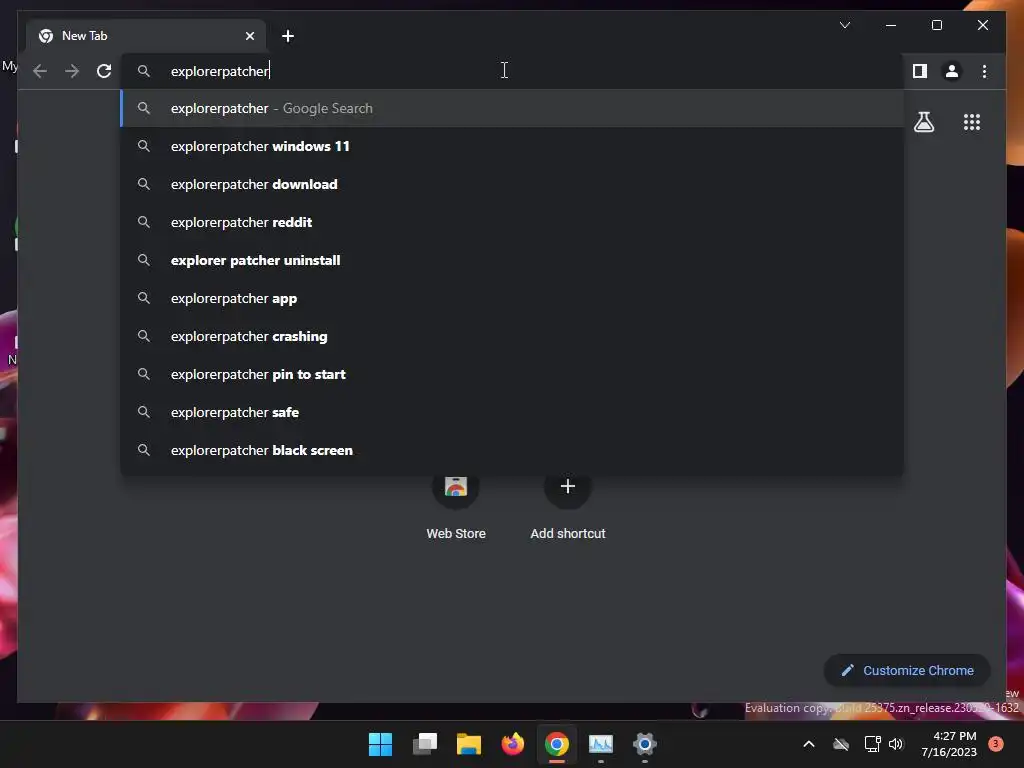Screen dimensions: 1024x768
Task: Maximize the Chrome window
Action: click(936, 25)
